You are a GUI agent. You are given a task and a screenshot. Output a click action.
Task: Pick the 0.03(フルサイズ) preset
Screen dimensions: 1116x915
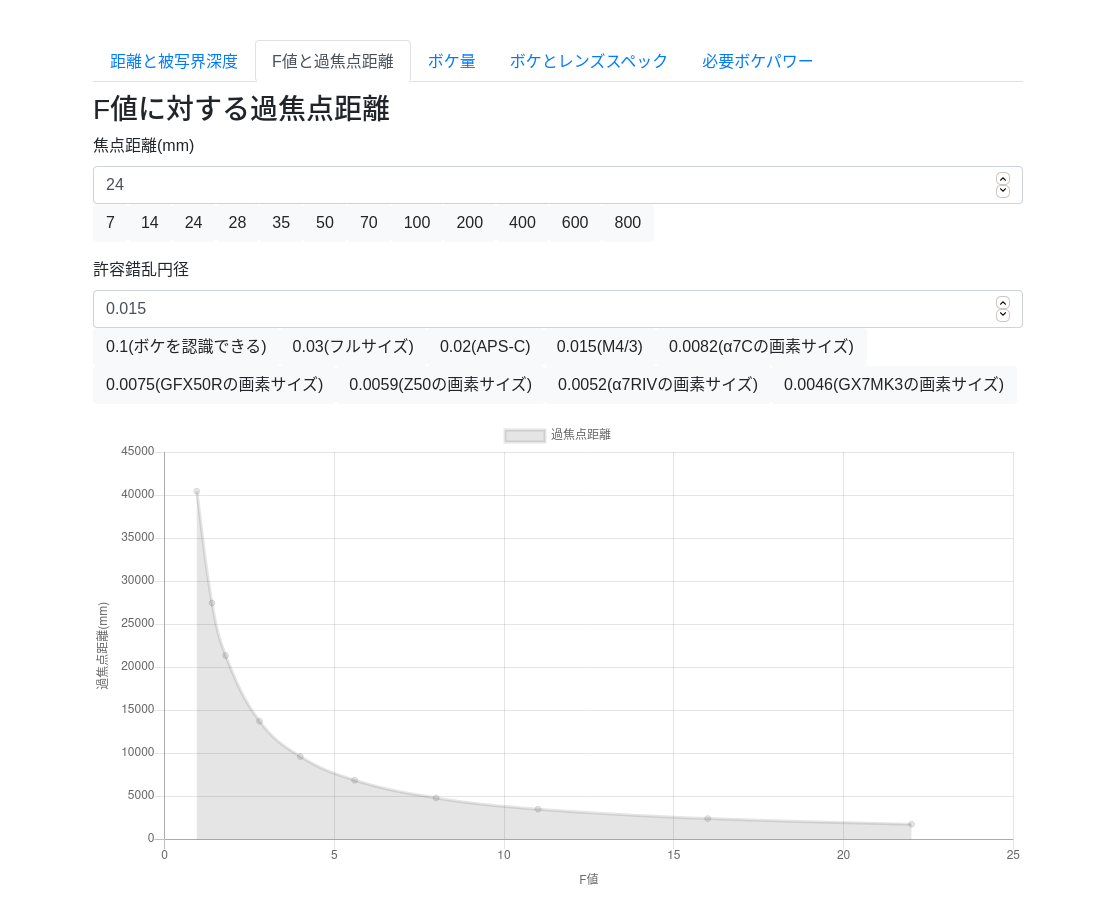353,347
